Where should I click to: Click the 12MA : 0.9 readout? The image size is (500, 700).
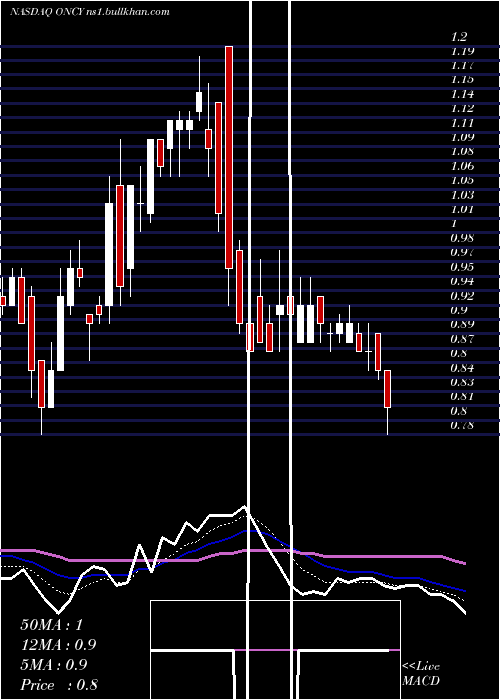click(x=58, y=645)
